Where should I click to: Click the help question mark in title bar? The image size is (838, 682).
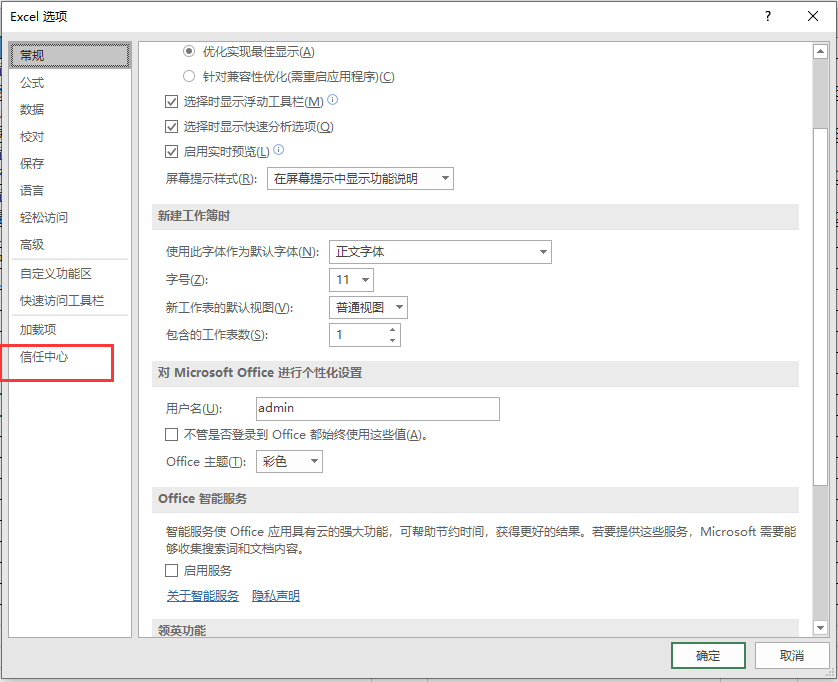tap(768, 16)
